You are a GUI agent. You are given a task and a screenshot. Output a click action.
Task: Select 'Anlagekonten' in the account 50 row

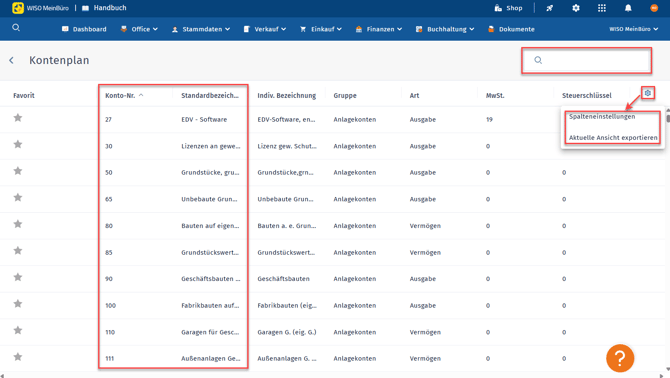point(355,173)
